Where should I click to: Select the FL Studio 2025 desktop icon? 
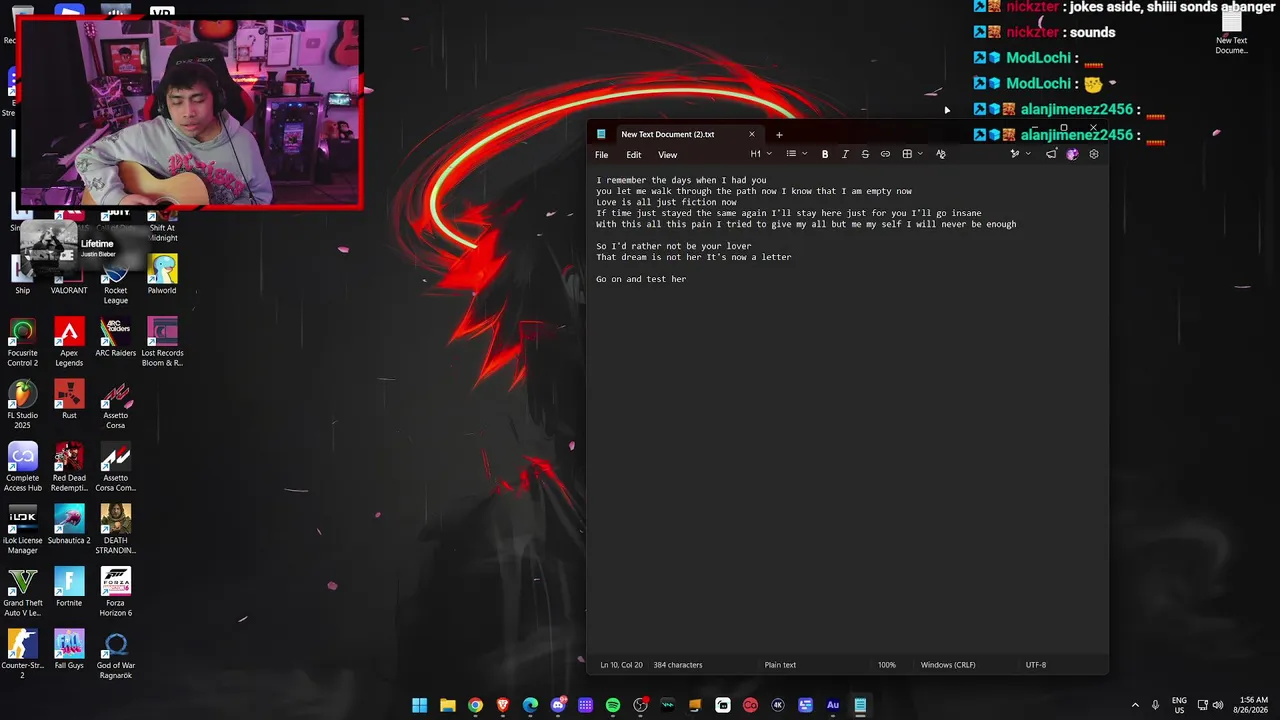click(x=22, y=405)
